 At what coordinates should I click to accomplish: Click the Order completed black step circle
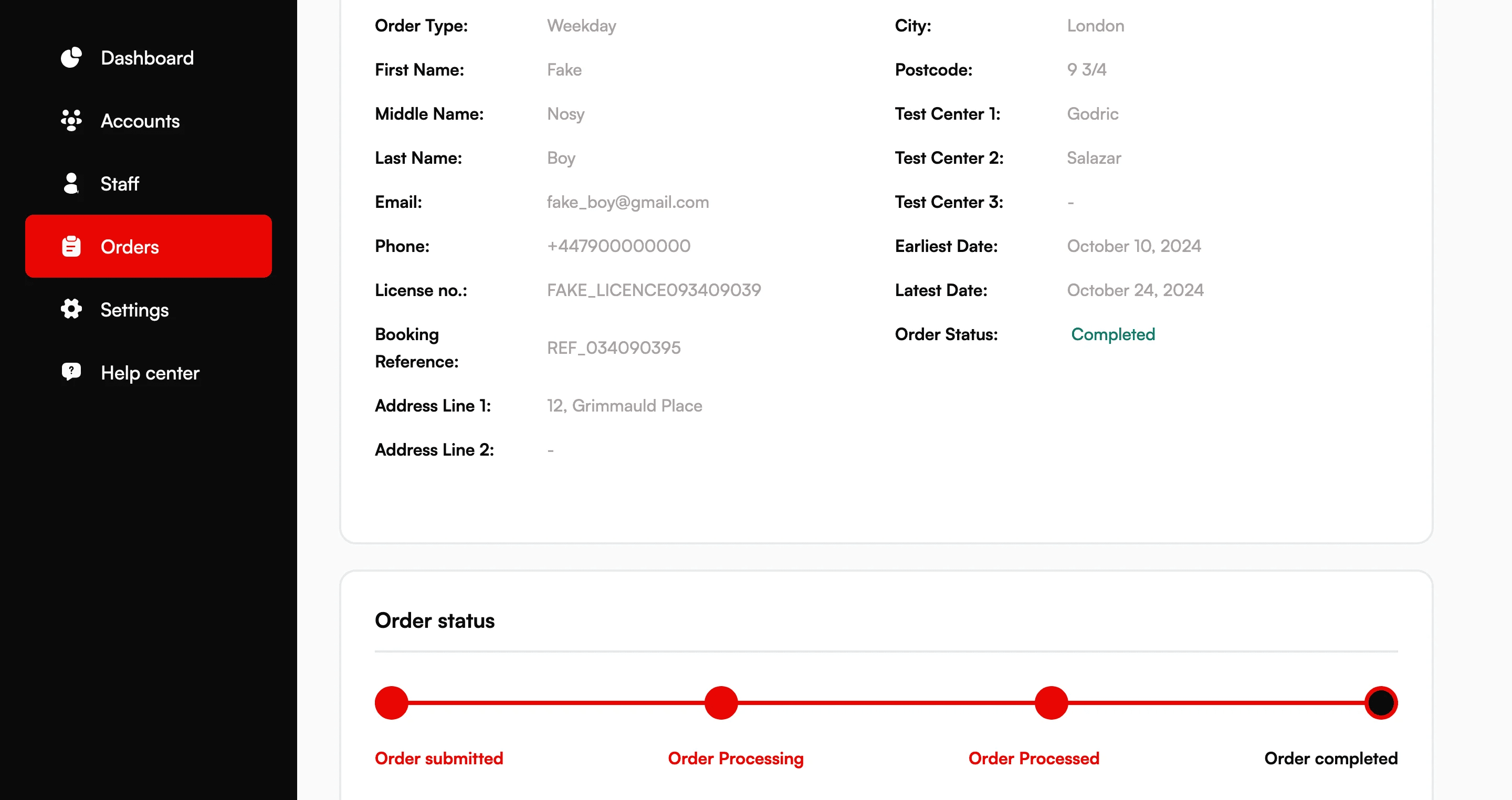point(1381,702)
